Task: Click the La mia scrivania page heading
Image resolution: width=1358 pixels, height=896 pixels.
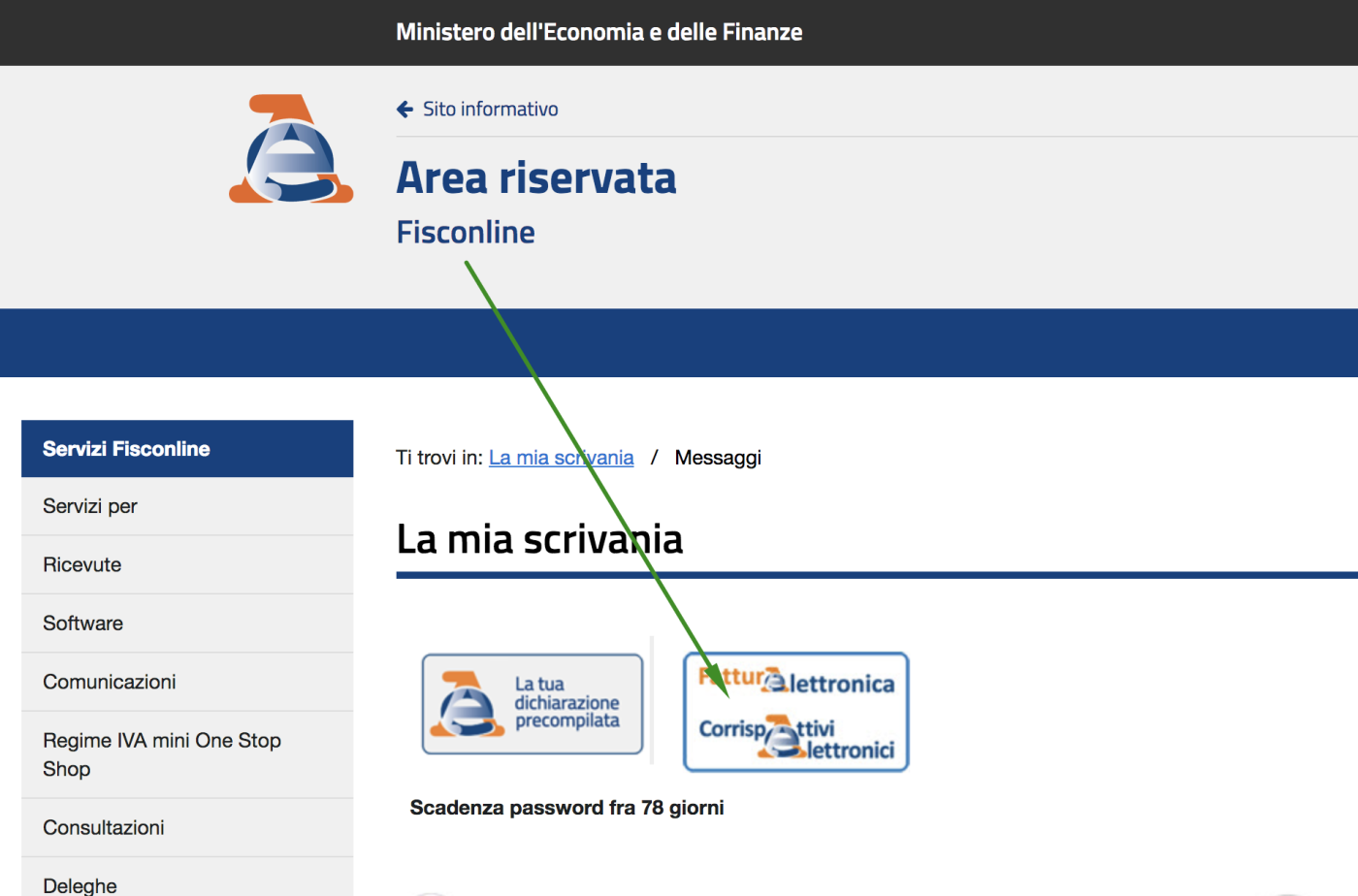Action: (x=539, y=539)
